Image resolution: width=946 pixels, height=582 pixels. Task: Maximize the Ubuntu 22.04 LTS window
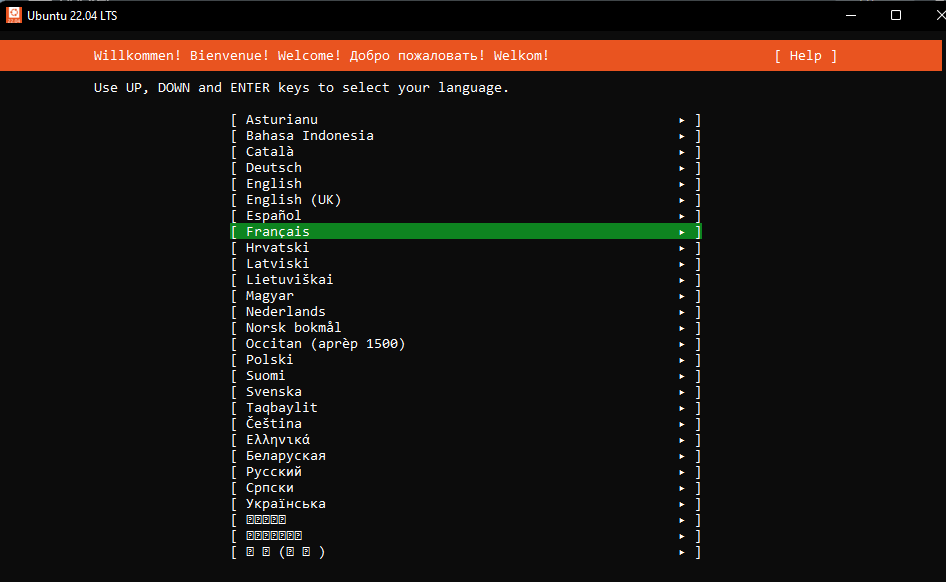(896, 15)
